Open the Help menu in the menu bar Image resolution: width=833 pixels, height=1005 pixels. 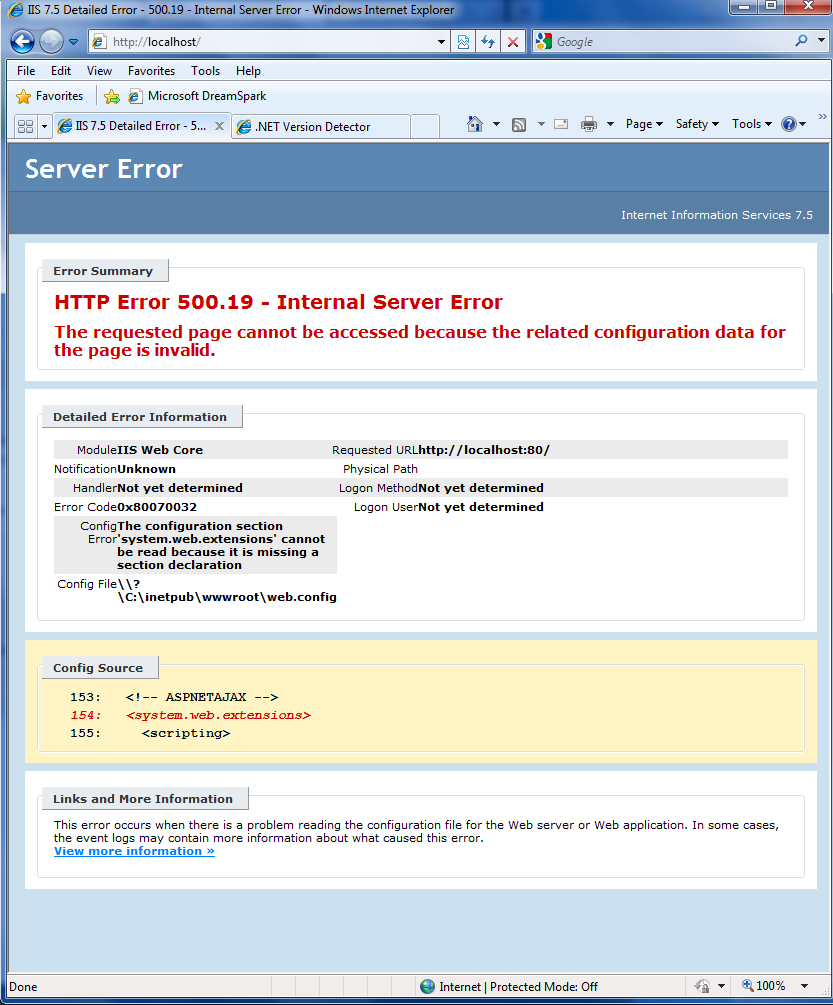(x=248, y=71)
